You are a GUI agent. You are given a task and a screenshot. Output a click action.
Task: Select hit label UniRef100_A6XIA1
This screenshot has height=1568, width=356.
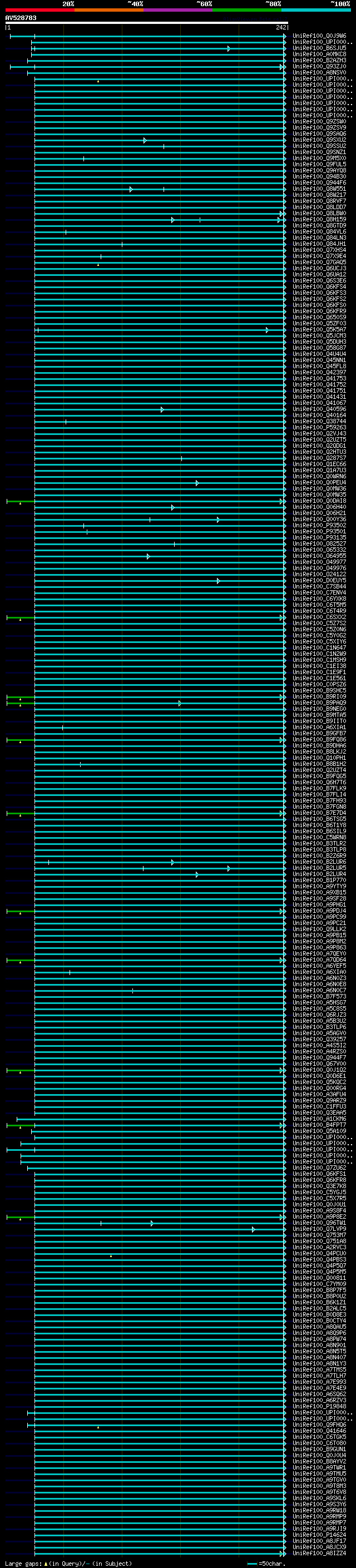tap(319, 728)
